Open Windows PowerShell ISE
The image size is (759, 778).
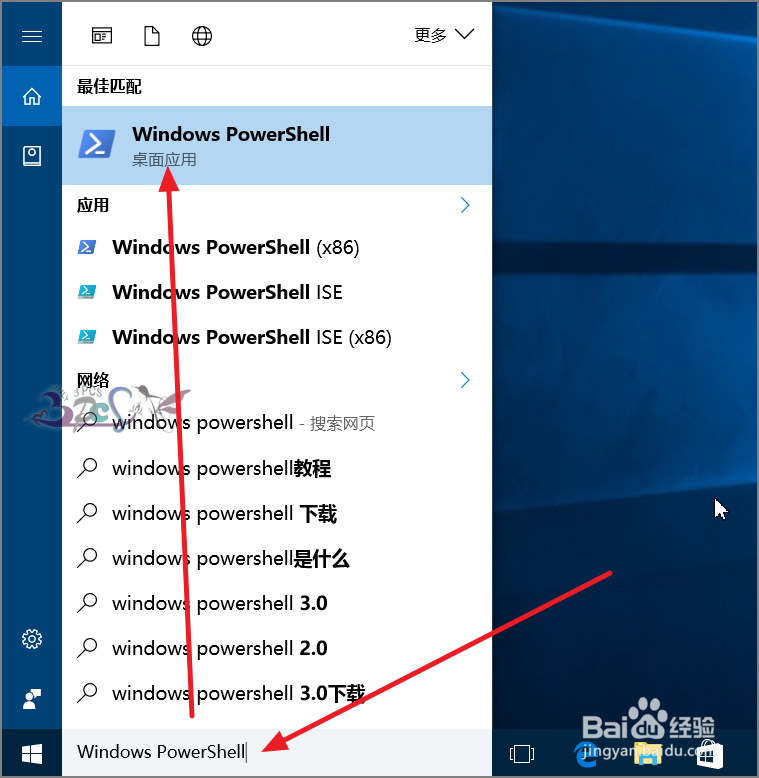[277, 292]
